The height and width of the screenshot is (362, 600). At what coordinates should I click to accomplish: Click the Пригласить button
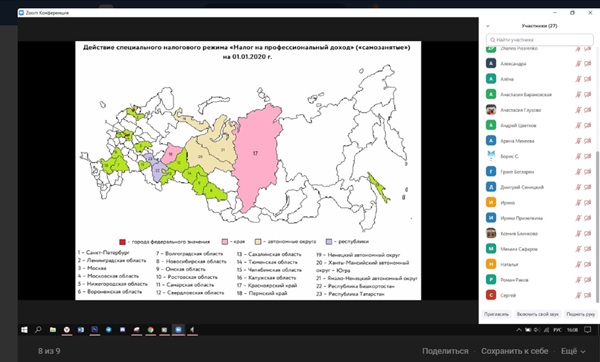click(x=496, y=314)
